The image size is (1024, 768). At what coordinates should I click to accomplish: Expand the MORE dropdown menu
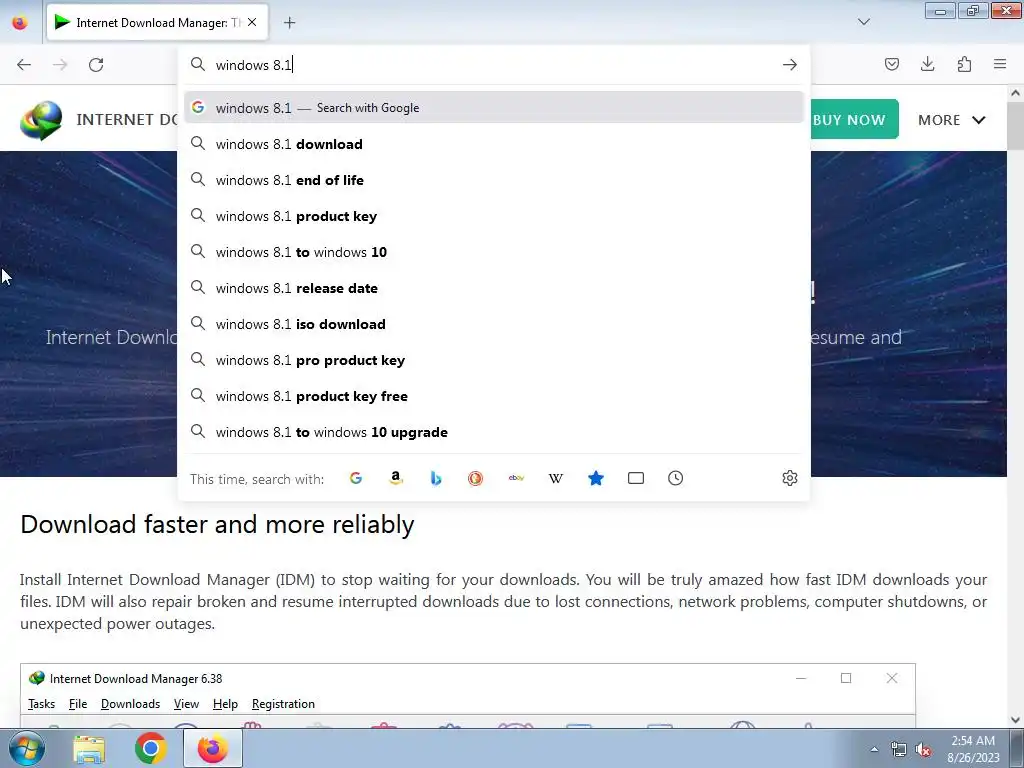952,120
